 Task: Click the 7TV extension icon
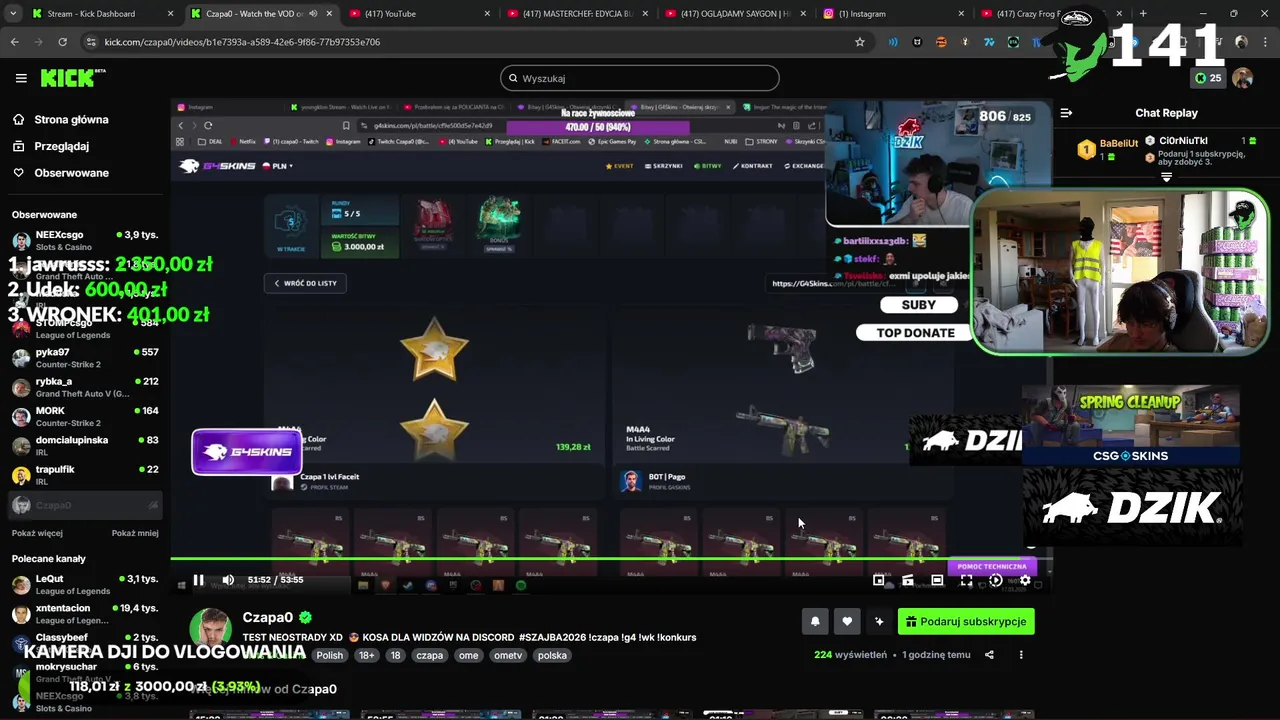989,42
